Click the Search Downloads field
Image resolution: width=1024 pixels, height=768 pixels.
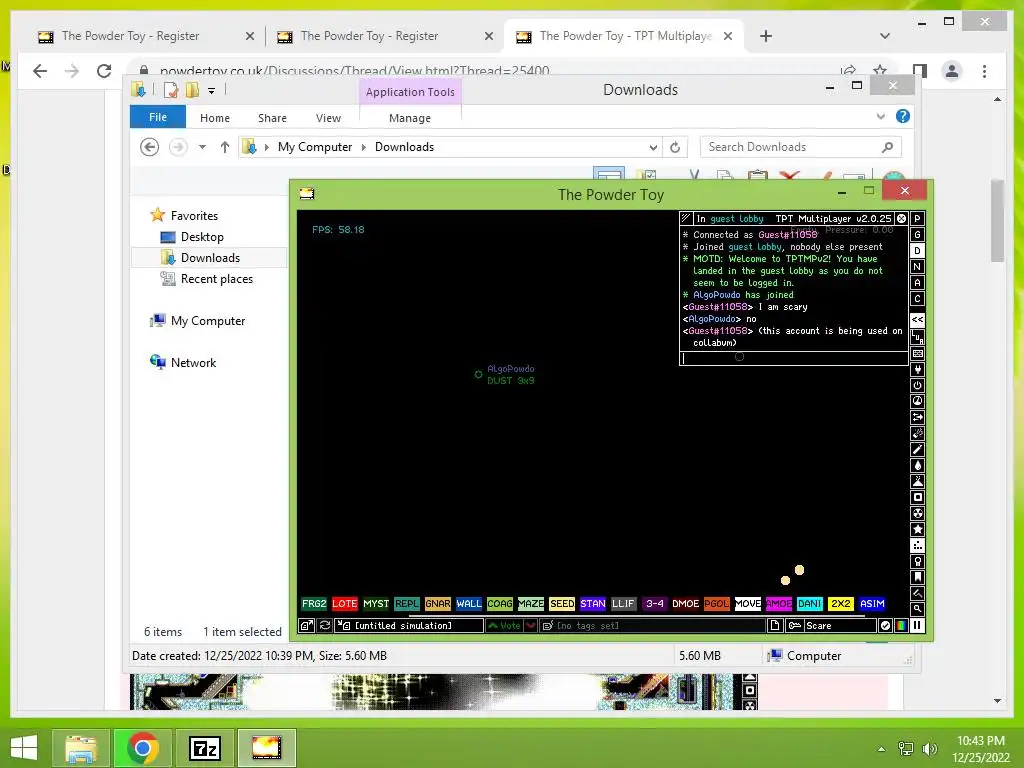click(801, 147)
